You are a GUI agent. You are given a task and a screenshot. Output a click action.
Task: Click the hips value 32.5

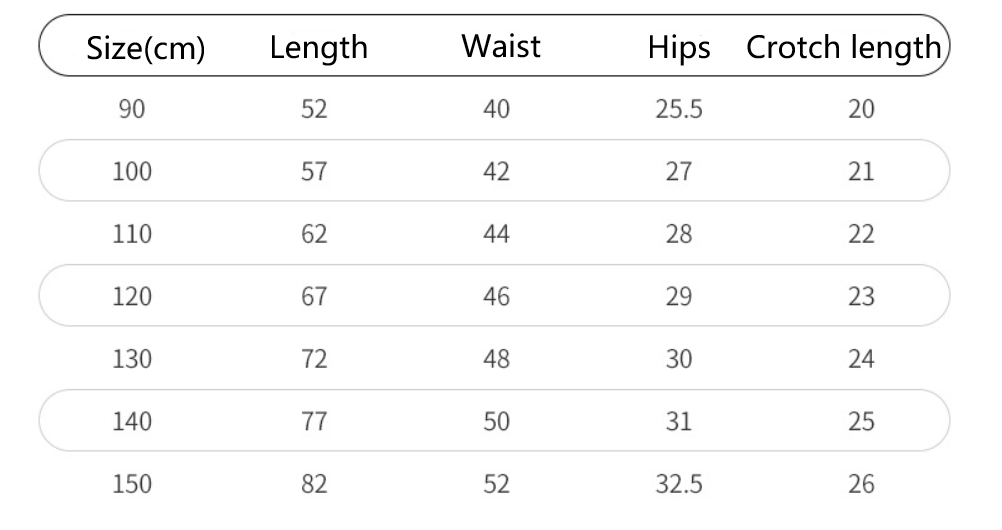click(678, 485)
